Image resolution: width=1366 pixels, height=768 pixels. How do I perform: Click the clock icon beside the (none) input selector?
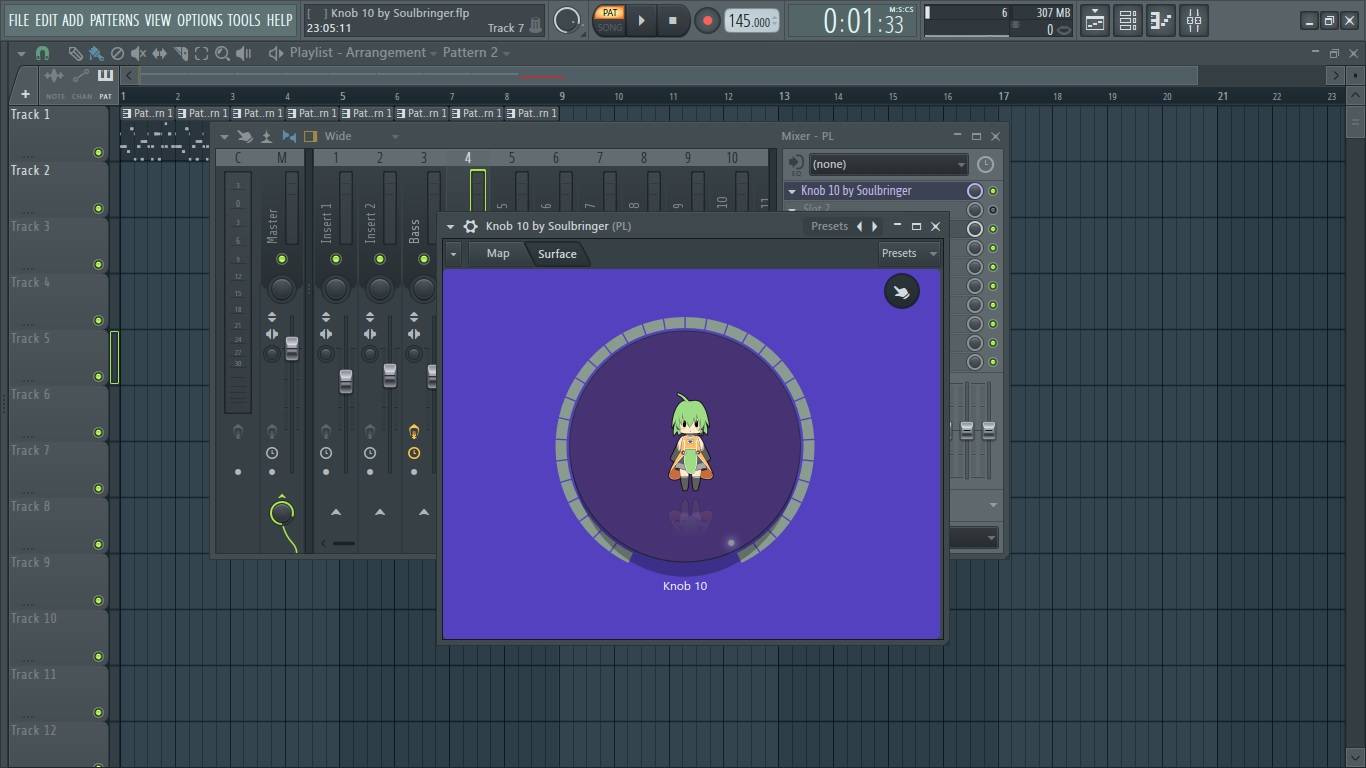click(985, 164)
